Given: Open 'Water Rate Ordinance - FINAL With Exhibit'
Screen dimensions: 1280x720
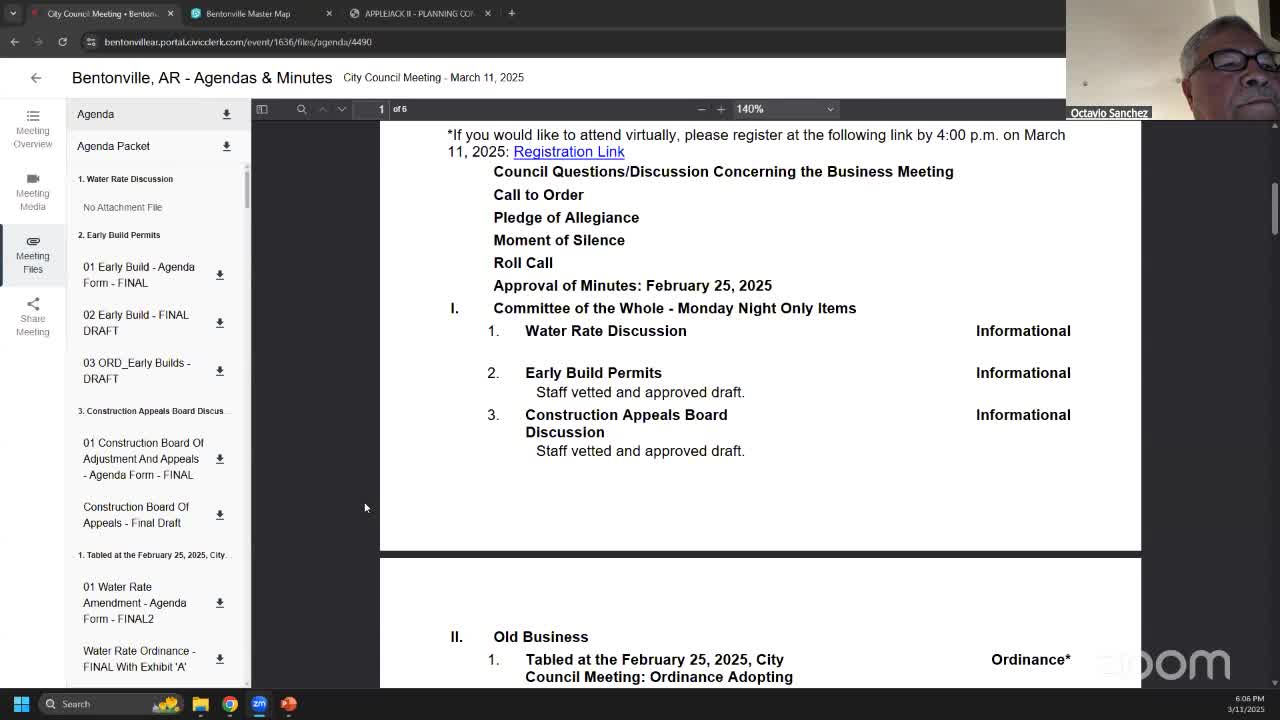Looking at the screenshot, I should [x=139, y=659].
